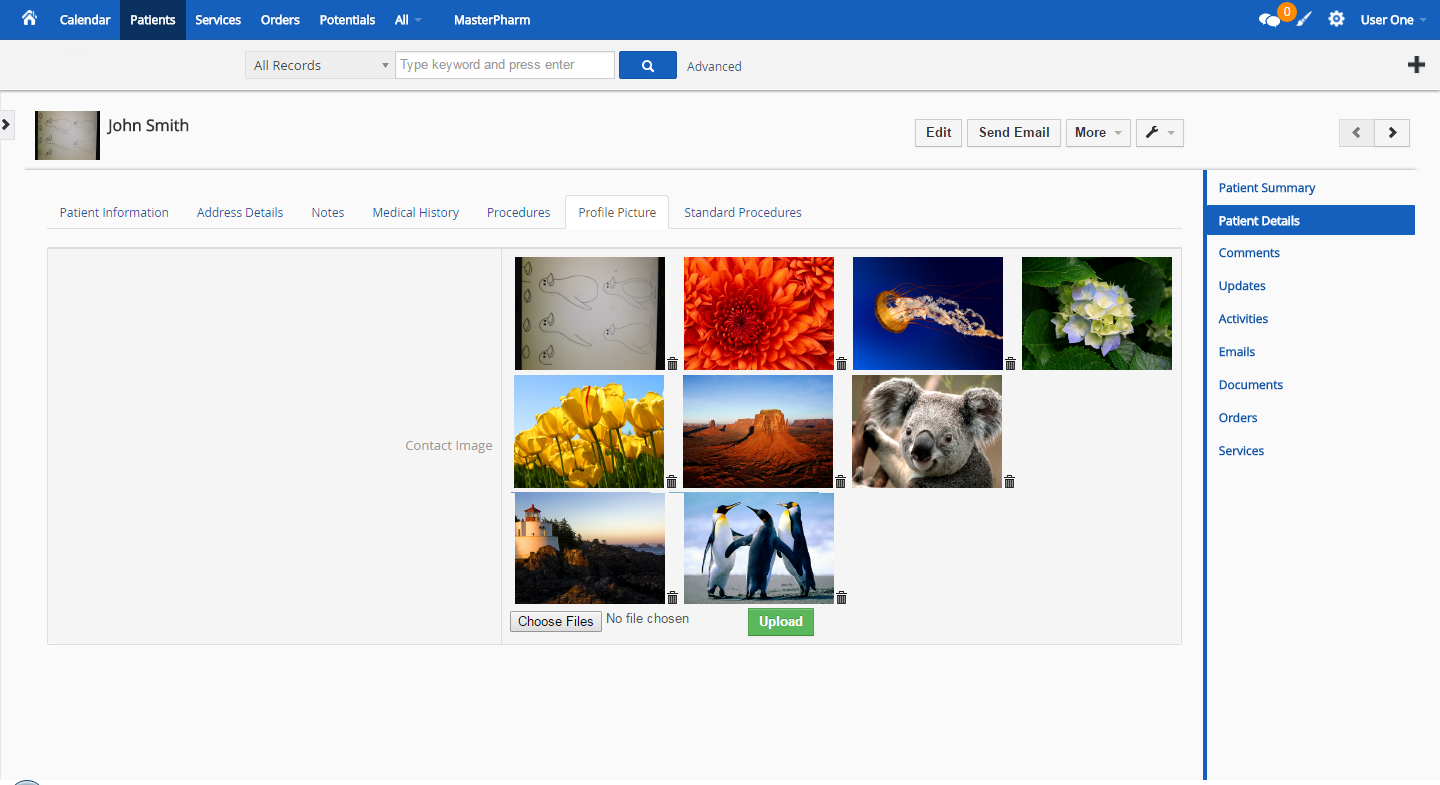Open the Calendar module
The width and height of the screenshot is (1440, 785).
[85, 20]
